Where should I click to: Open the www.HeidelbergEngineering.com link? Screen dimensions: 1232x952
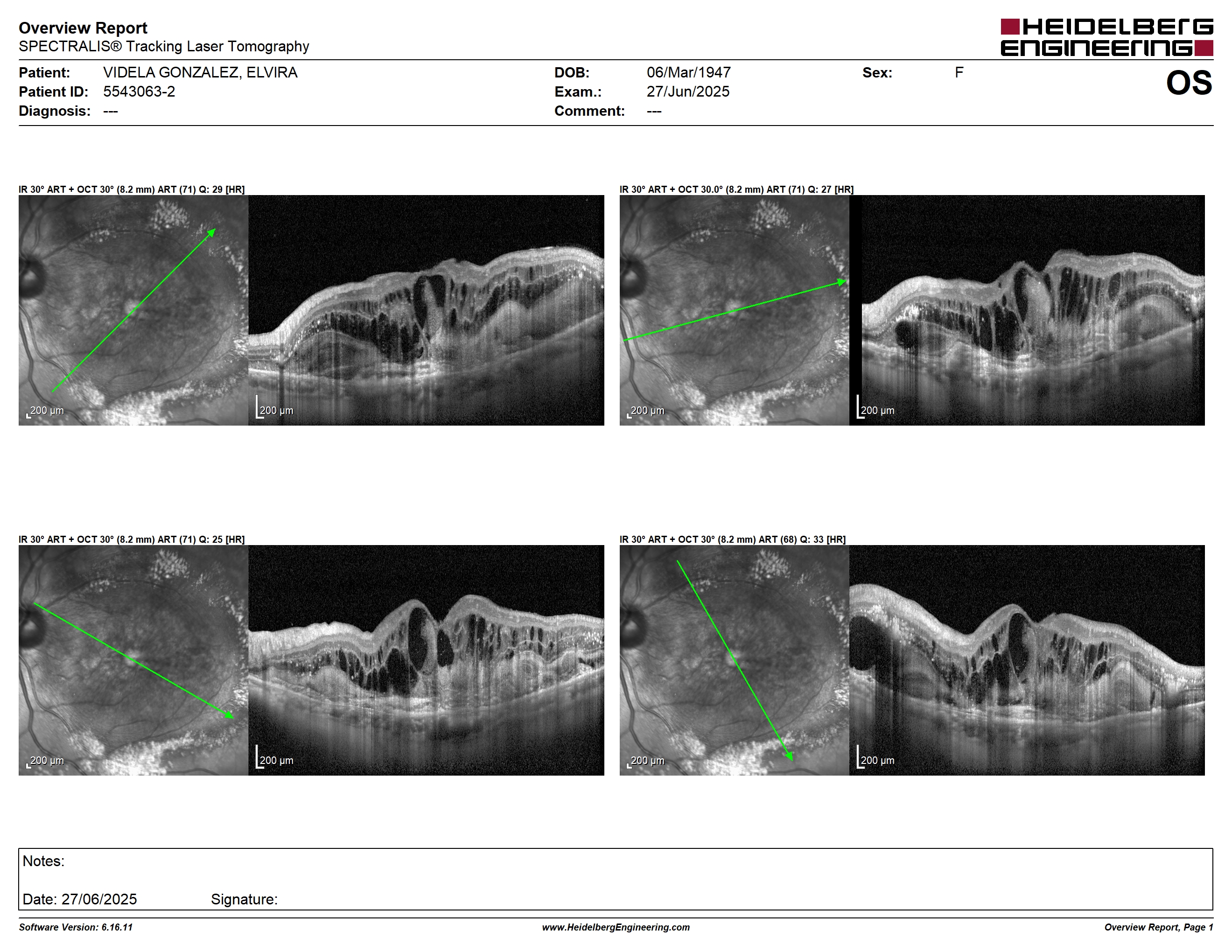coord(616,927)
